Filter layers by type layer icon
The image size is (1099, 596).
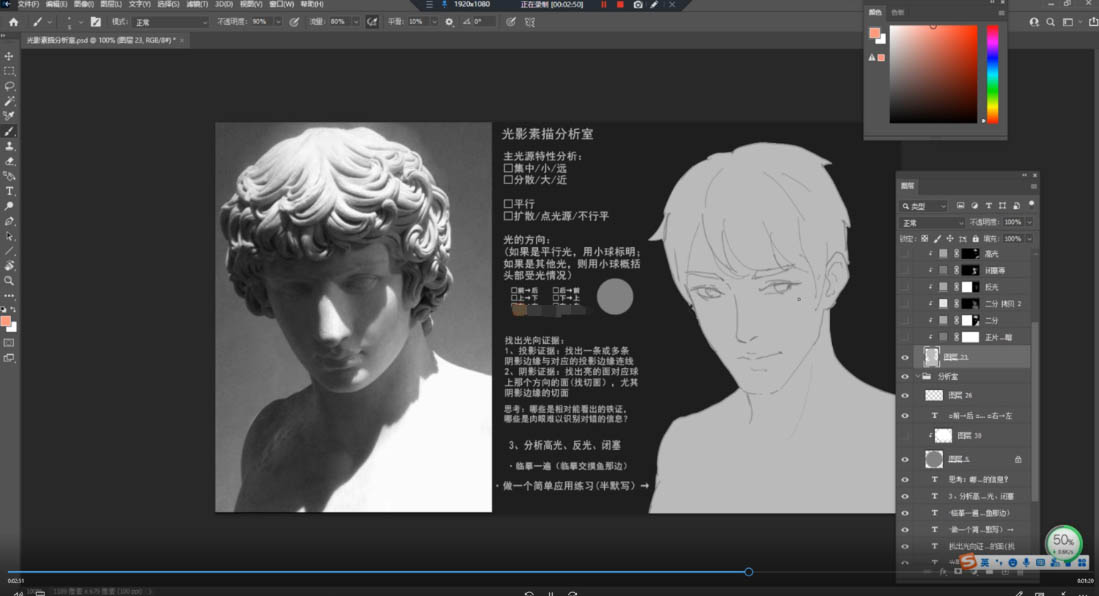988,205
